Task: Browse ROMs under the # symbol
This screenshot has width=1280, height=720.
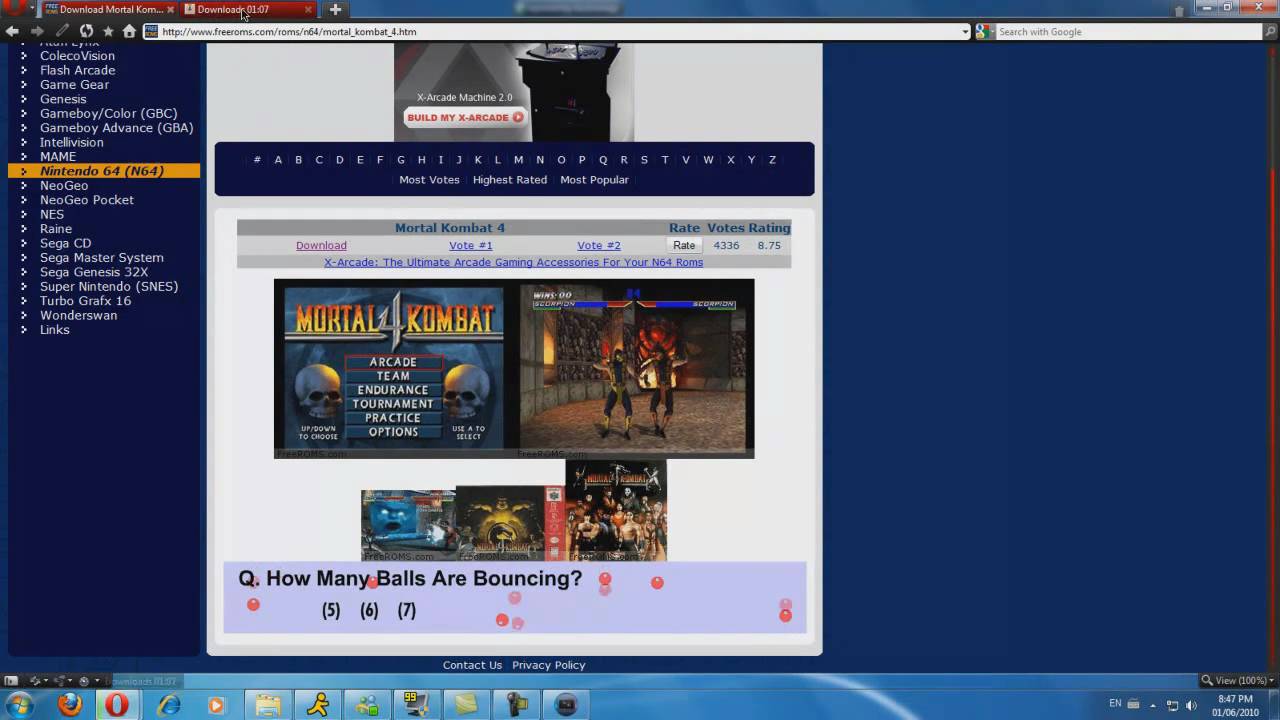Action: click(x=257, y=160)
